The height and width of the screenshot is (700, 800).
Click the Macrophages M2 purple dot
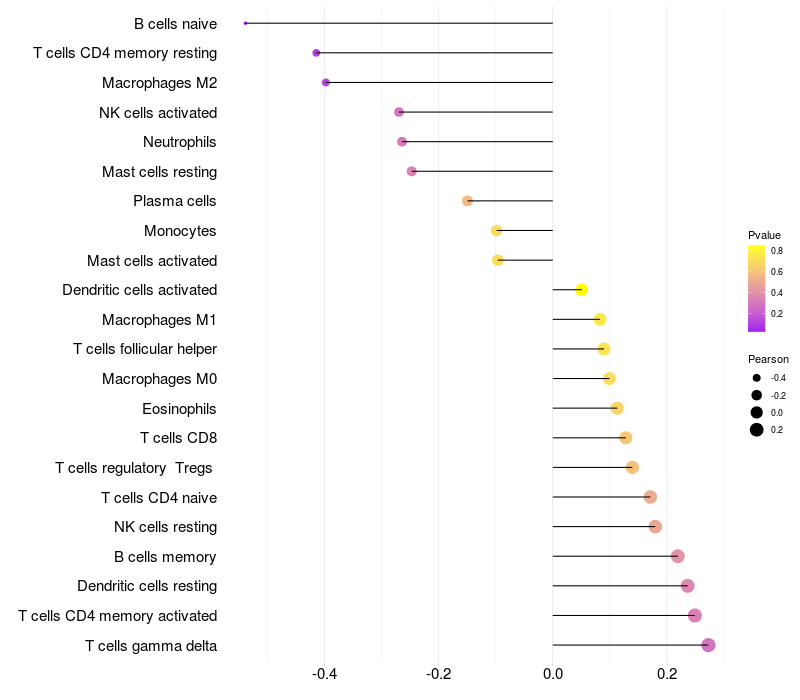coord(326,82)
